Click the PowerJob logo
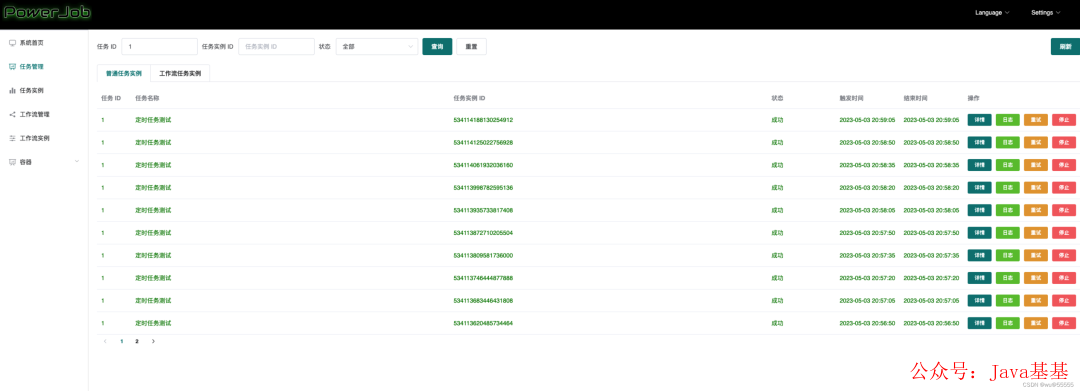 [47, 12]
